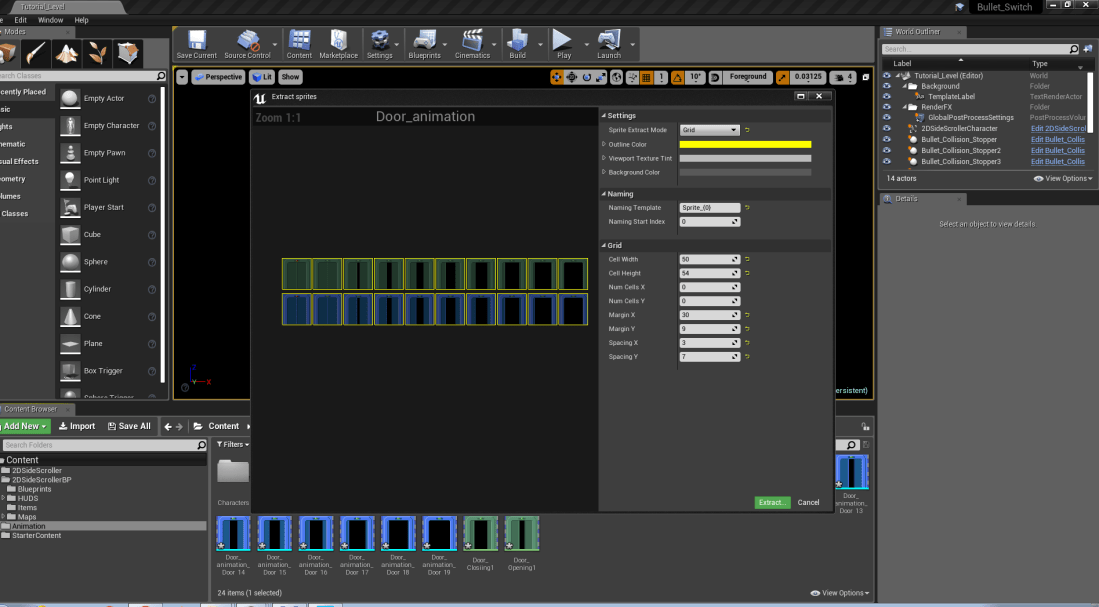Click the yellow Outline Color swatch
The height and width of the screenshot is (607, 1099).
pos(745,144)
